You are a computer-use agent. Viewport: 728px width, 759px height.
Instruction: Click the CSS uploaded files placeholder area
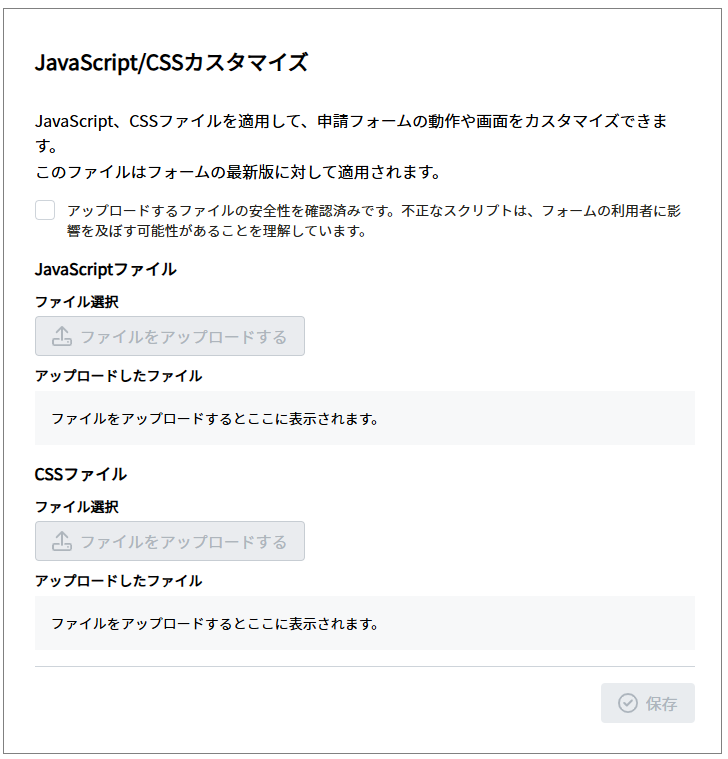[365, 623]
